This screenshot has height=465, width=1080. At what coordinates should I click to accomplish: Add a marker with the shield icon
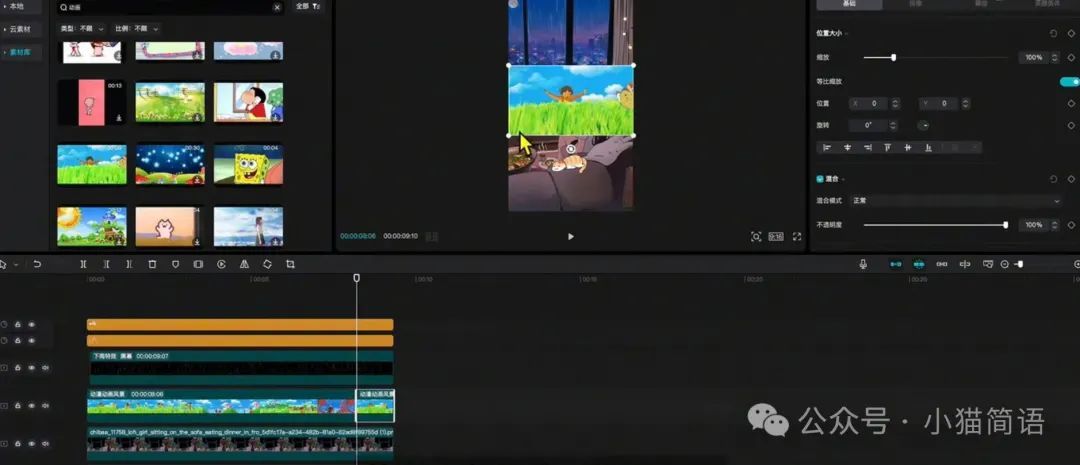click(x=175, y=264)
